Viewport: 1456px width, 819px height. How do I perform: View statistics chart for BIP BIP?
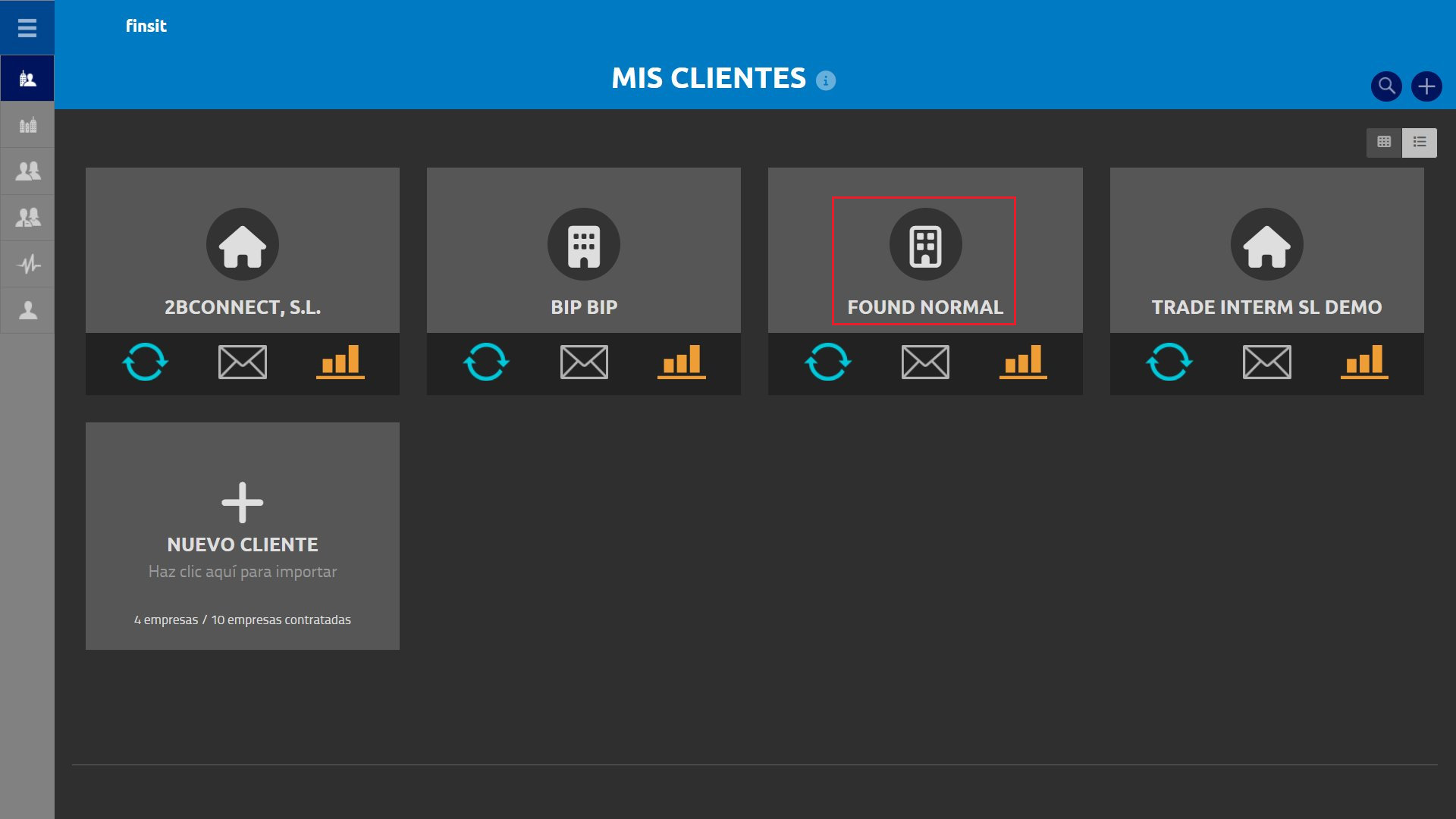click(682, 362)
